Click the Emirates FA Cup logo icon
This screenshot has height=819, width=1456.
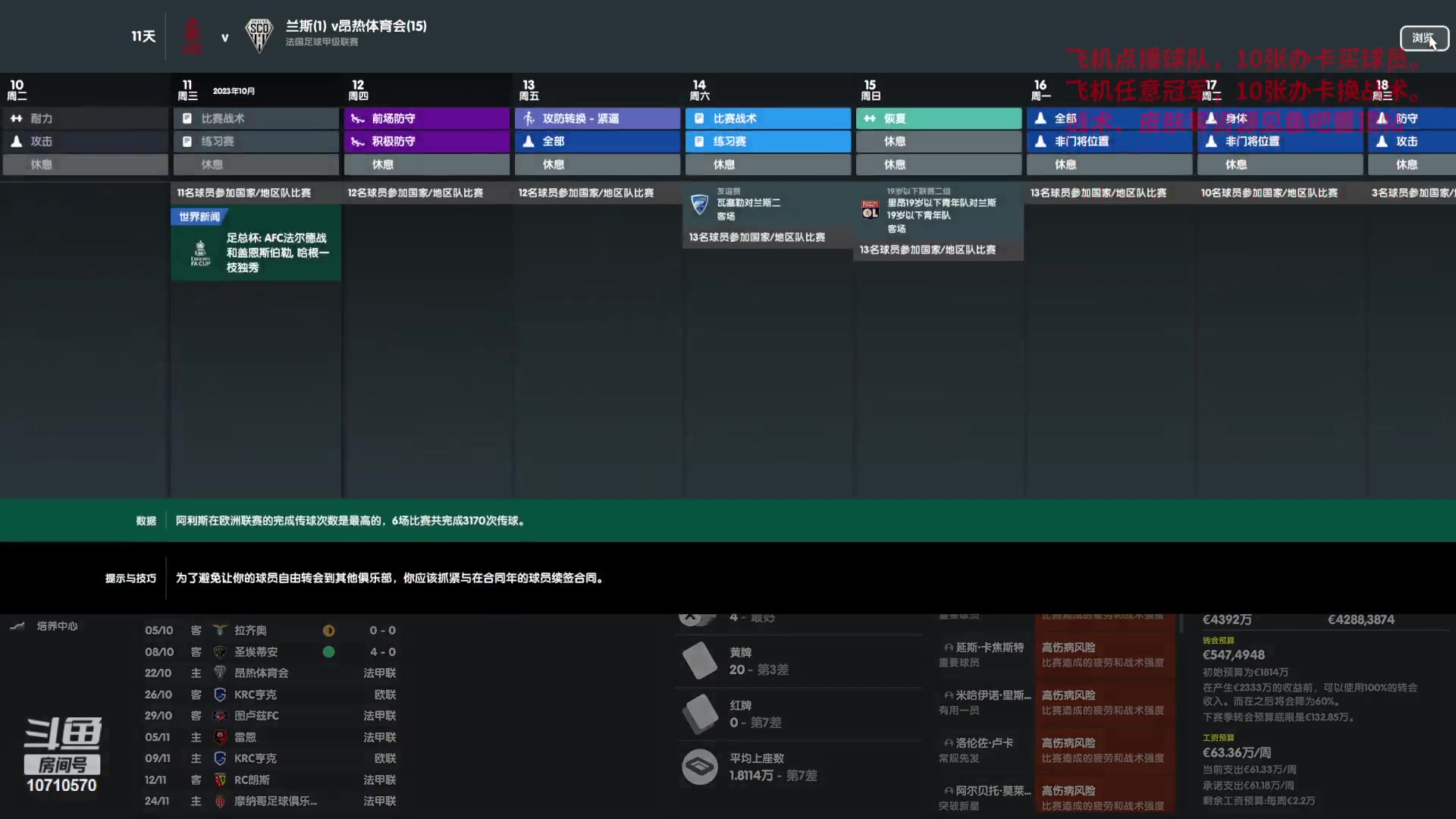pyautogui.click(x=200, y=253)
